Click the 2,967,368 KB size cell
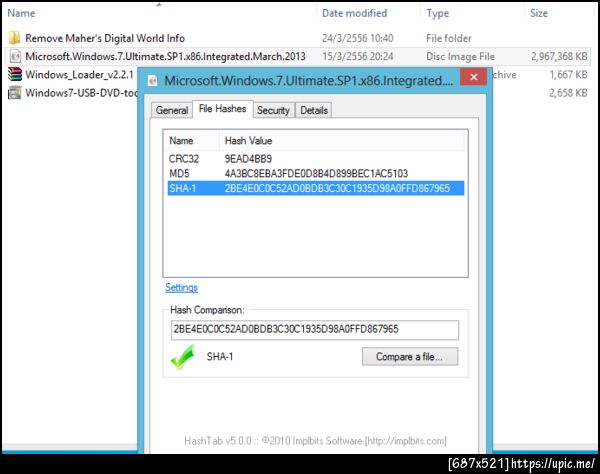Viewport: 600px width, 474px height. pos(559,56)
